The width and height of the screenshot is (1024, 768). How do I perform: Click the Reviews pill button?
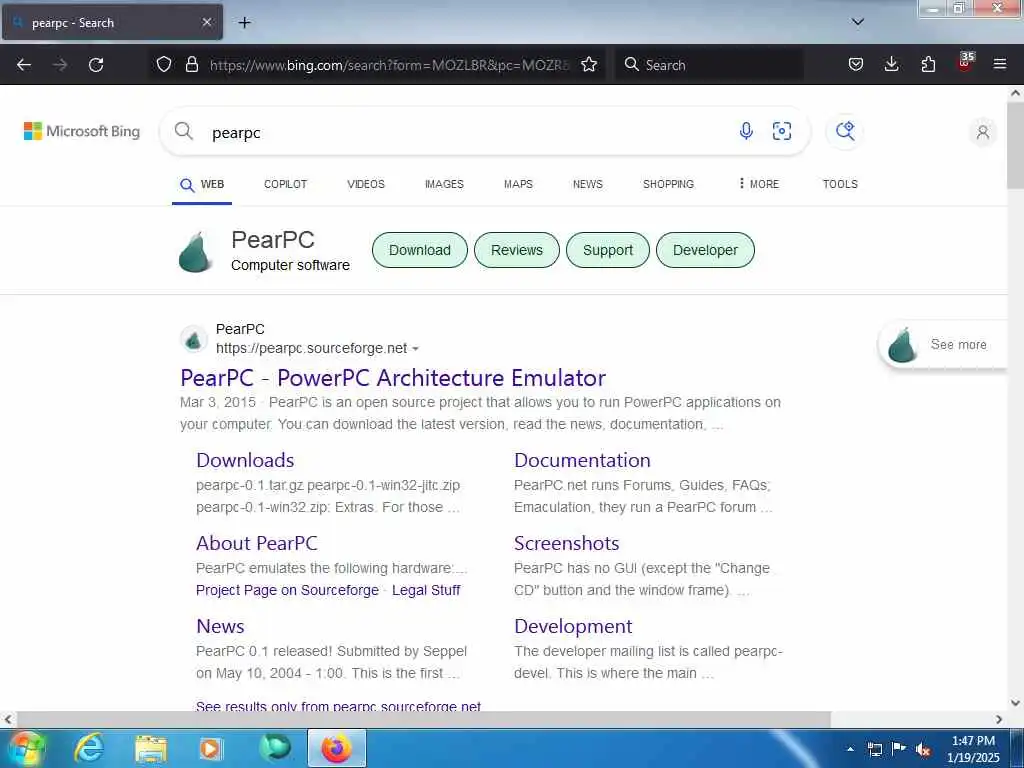tap(517, 250)
